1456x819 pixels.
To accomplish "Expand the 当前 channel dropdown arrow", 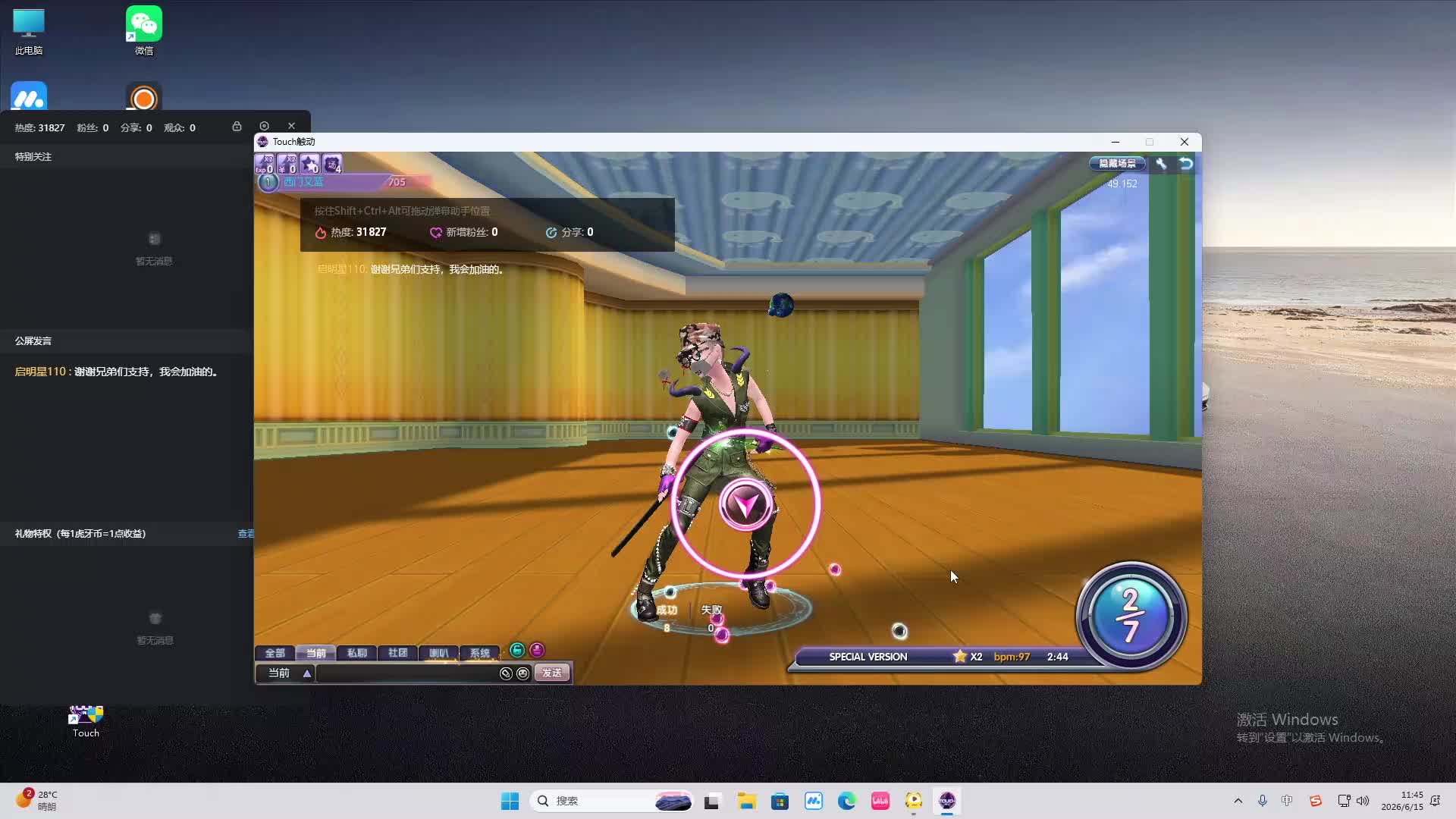I will click(x=307, y=673).
